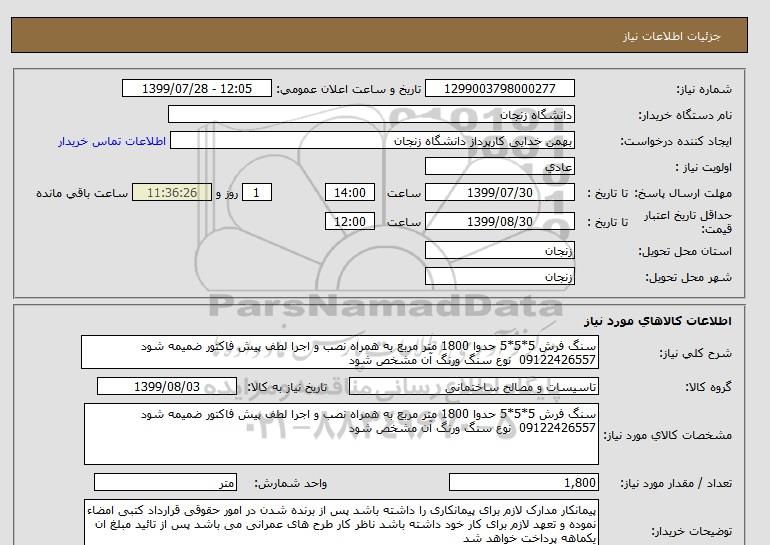Click the buyer organization name field

(x=371, y=114)
